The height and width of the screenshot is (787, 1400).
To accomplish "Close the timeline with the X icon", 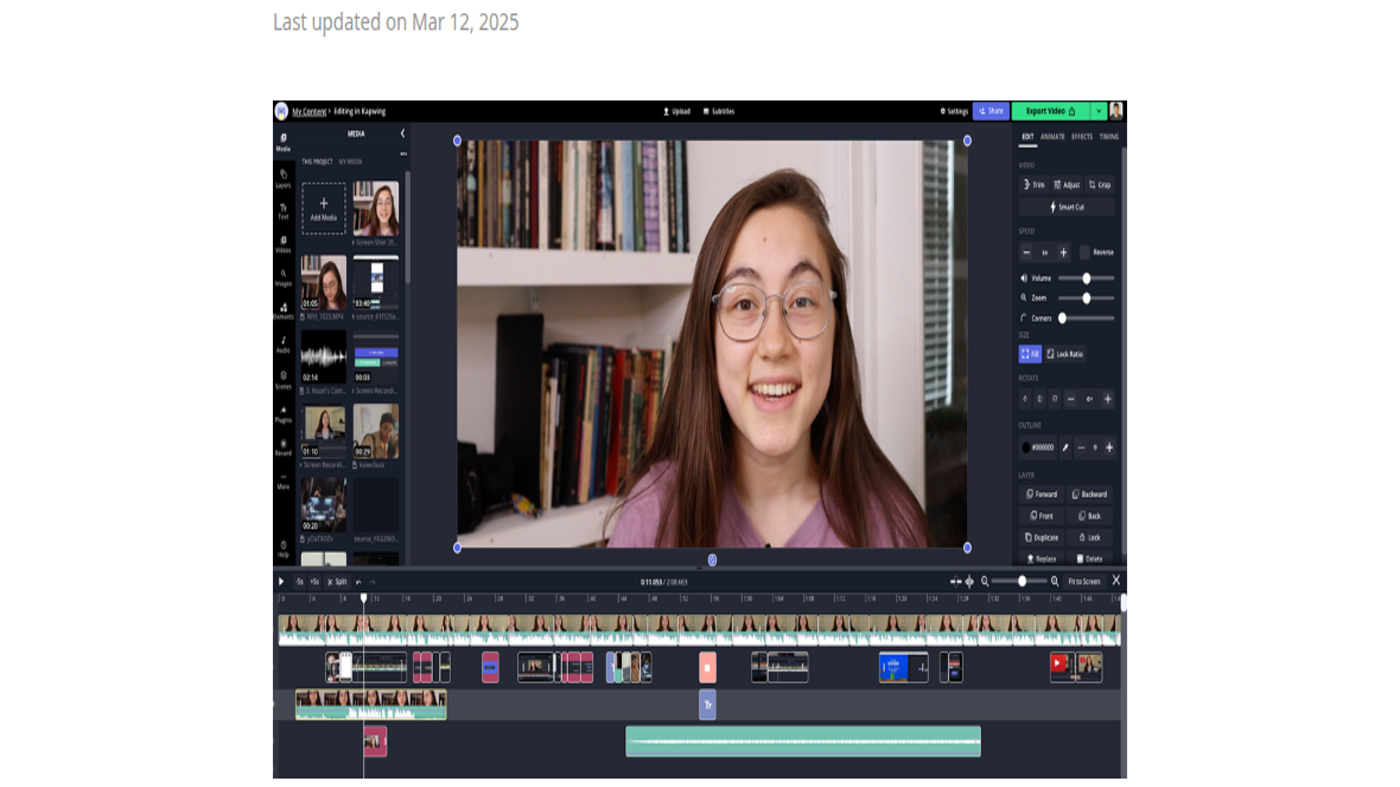I will point(1116,580).
